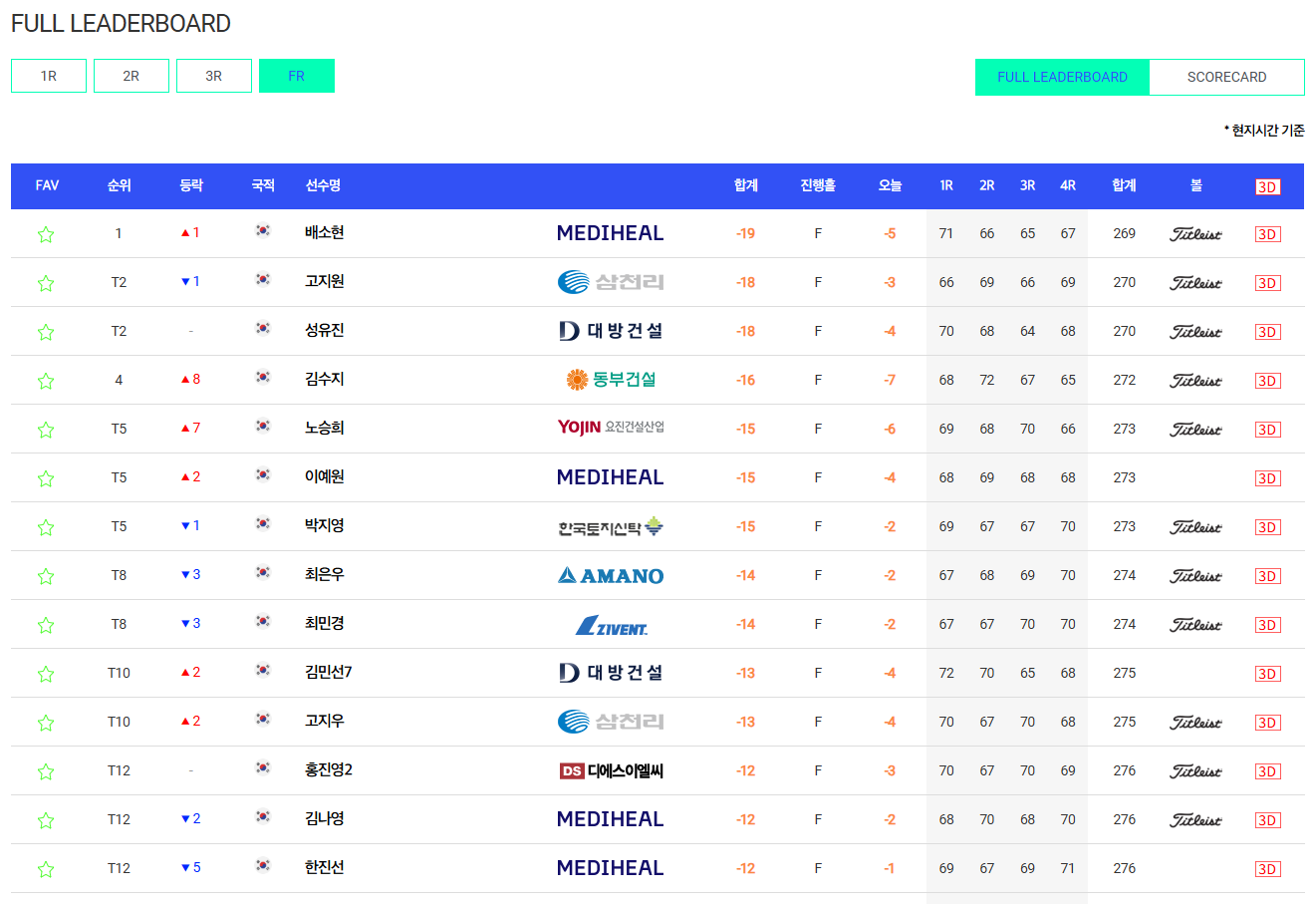Screen dimensions: 1316x904
Task: Toggle favorite star for 김민선7
Action: click(x=46, y=674)
